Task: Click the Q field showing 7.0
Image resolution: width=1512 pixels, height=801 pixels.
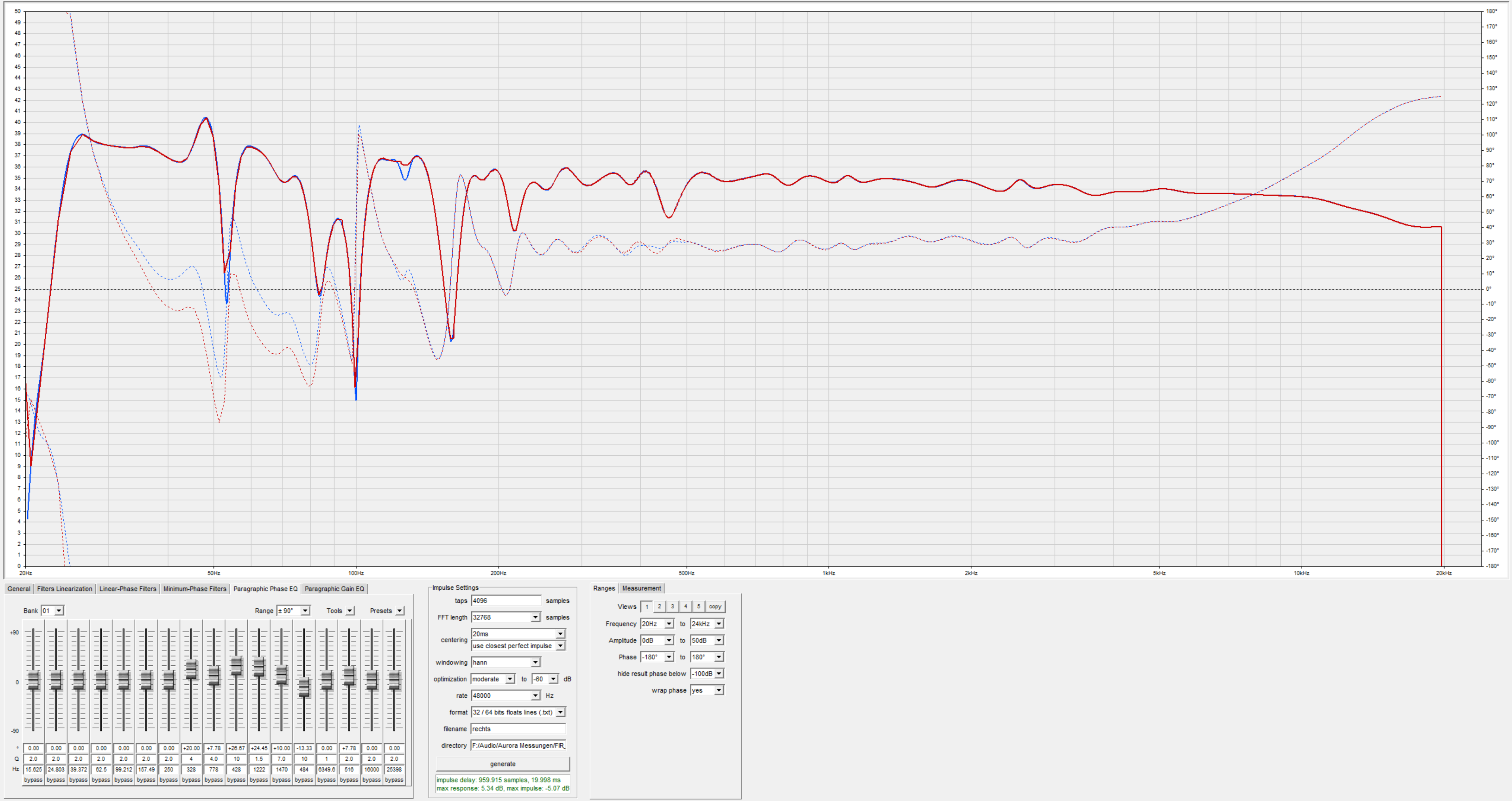Action: coord(282,759)
